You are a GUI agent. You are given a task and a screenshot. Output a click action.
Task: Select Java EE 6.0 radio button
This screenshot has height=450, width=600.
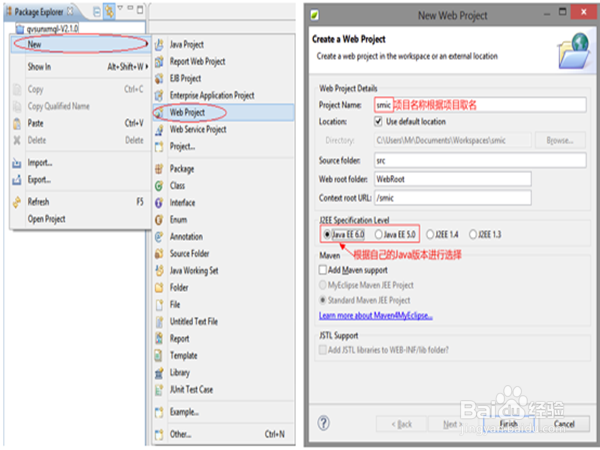coord(327,234)
